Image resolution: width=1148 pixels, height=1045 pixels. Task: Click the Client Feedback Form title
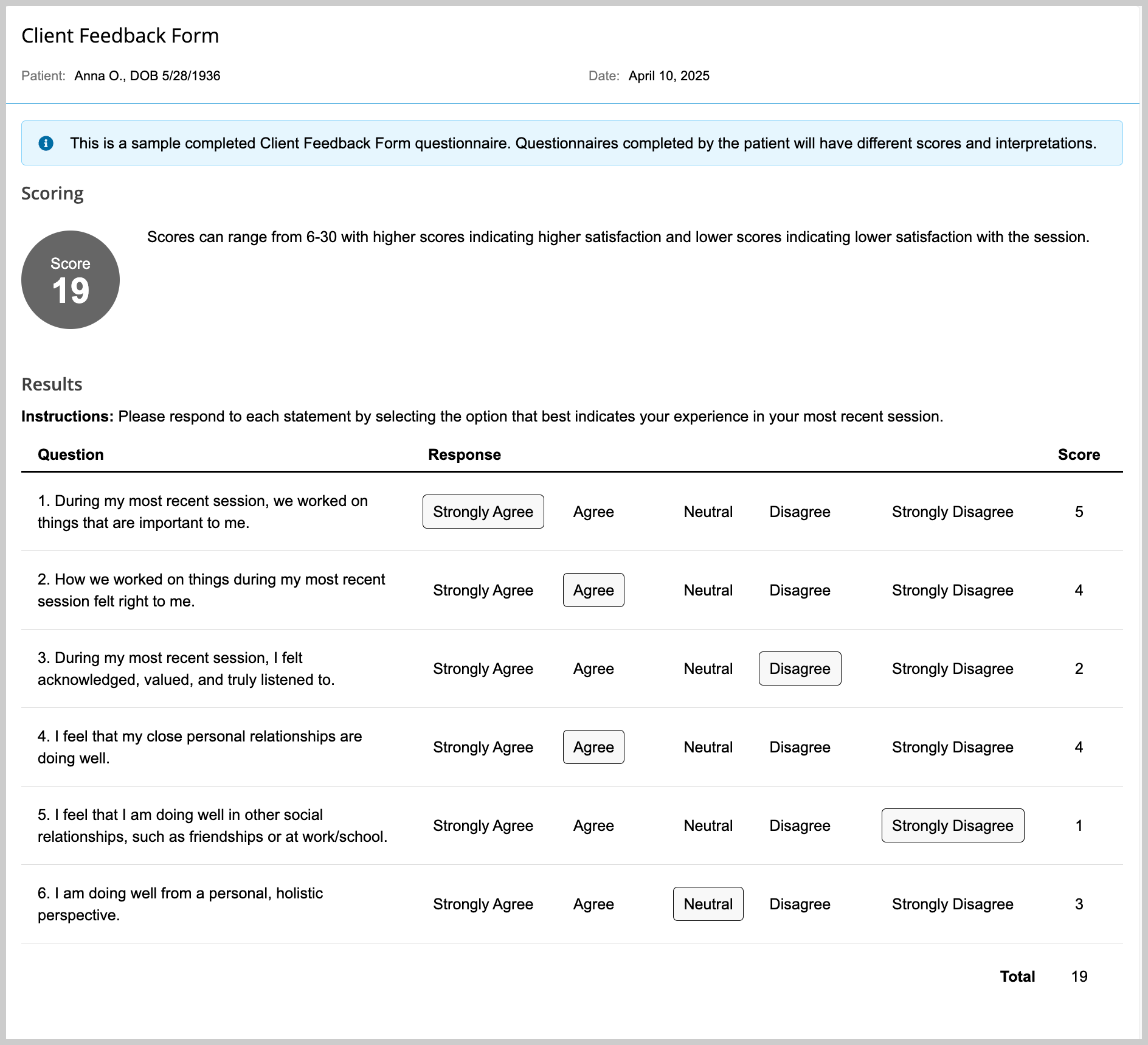coord(120,36)
